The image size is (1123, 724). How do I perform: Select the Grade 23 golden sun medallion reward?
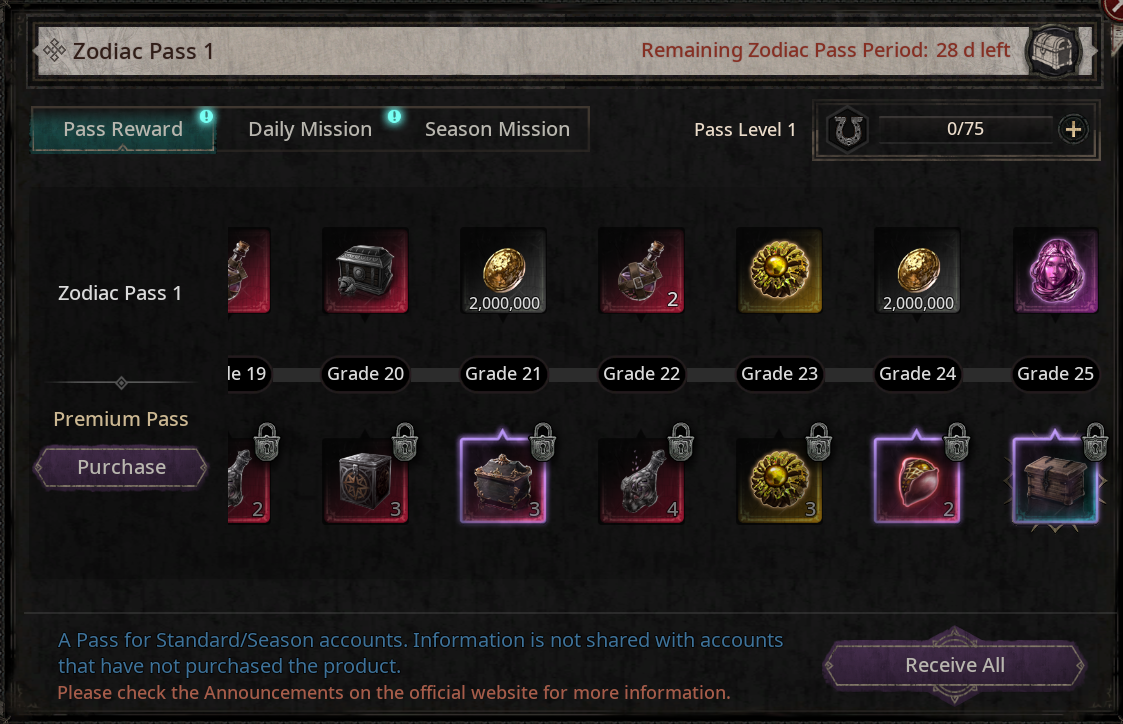pyautogui.click(x=779, y=271)
